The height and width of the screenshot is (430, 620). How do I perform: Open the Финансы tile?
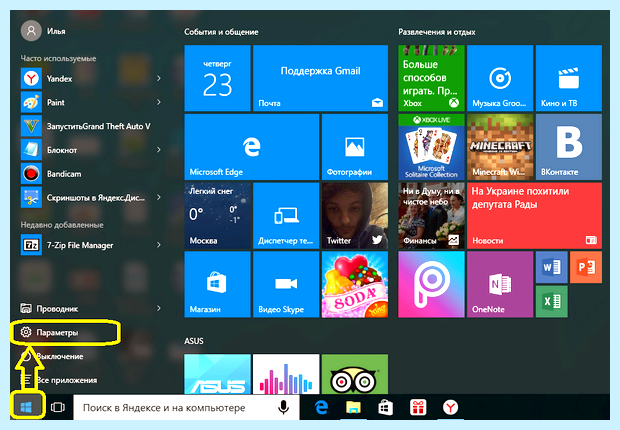pyautogui.click(x=431, y=216)
